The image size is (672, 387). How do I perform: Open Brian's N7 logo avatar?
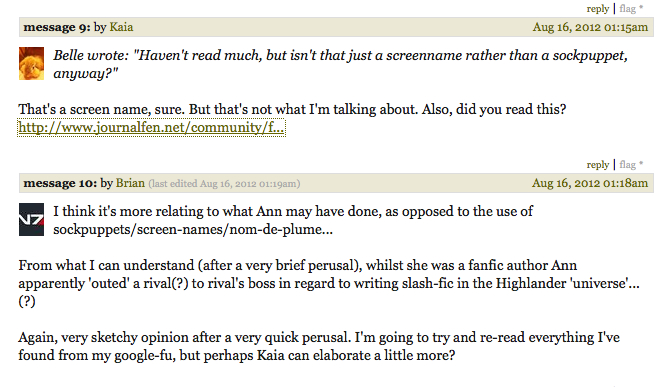click(31, 219)
